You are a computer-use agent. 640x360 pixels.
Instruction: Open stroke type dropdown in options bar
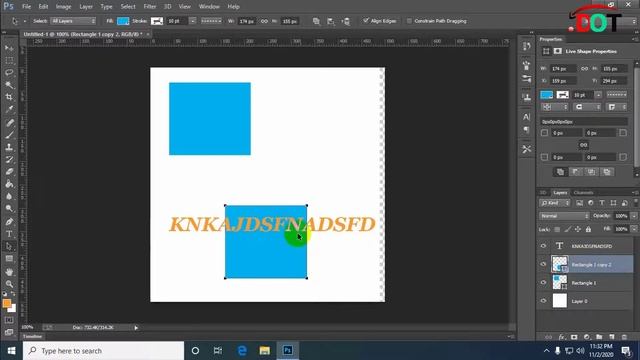point(211,21)
